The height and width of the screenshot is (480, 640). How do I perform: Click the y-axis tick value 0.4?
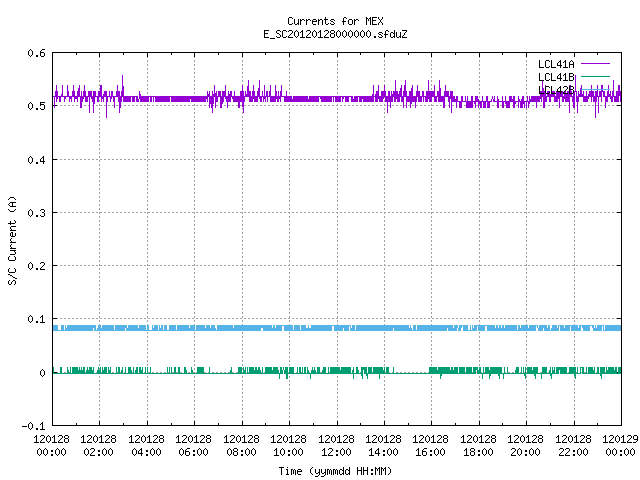tap(36, 160)
